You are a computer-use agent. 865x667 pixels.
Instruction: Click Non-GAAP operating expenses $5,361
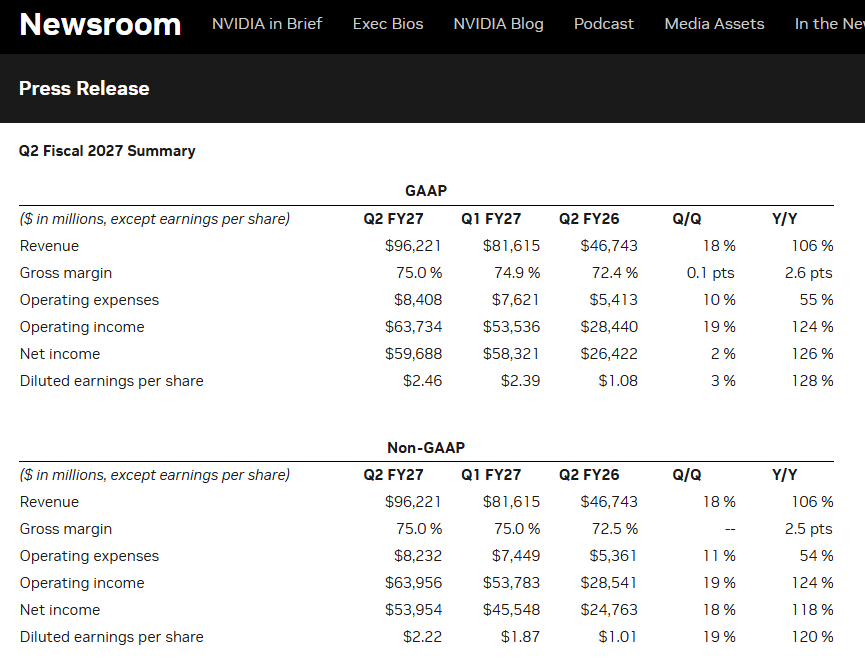click(x=613, y=556)
